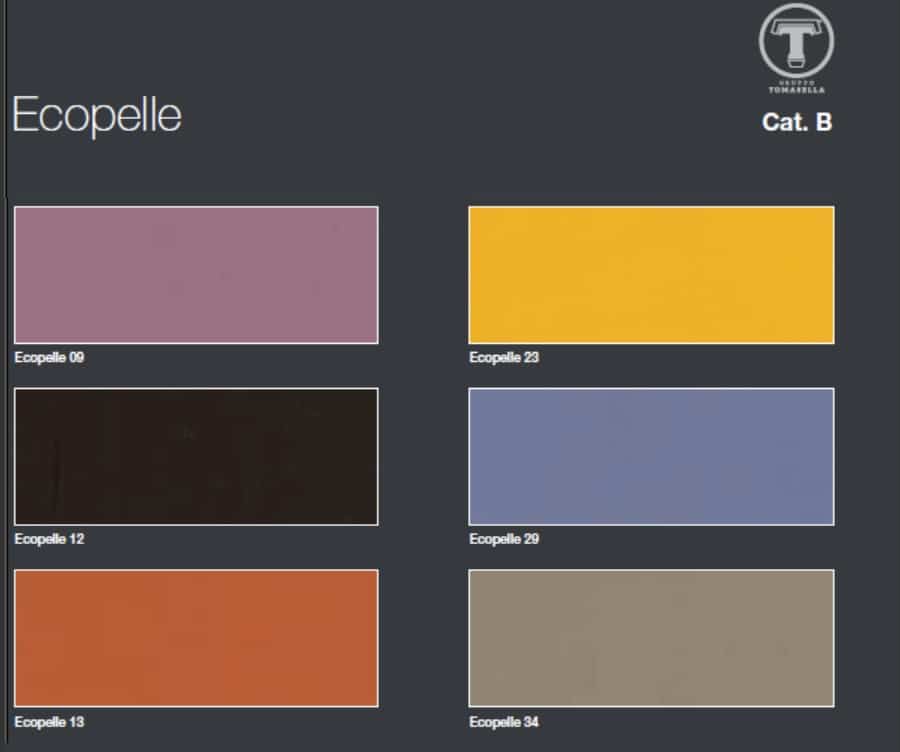The width and height of the screenshot is (900, 752).
Task: Select the slate blue Ecopelle 29 swatch
Action: click(x=651, y=456)
